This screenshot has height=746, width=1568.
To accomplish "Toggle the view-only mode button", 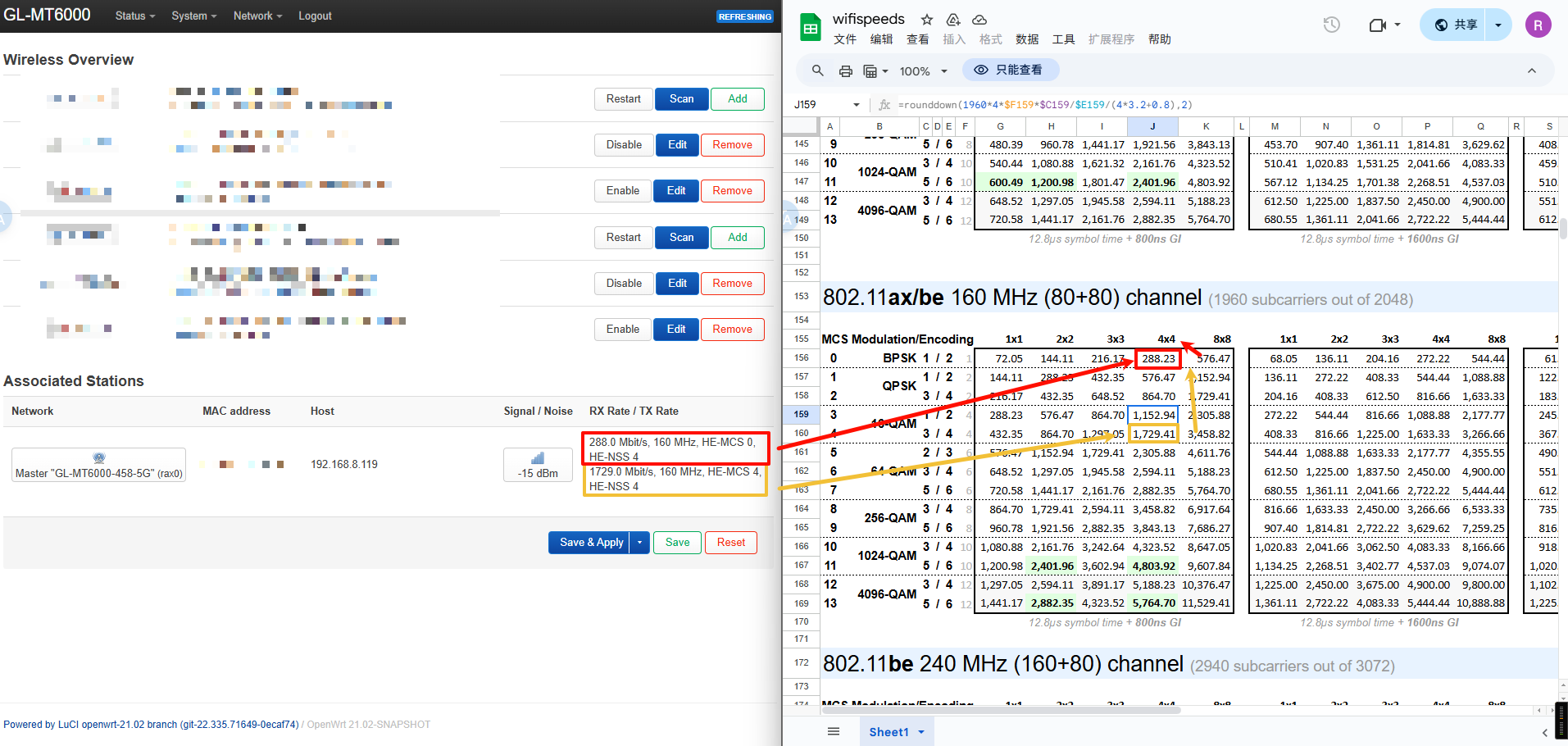I will (x=1010, y=71).
